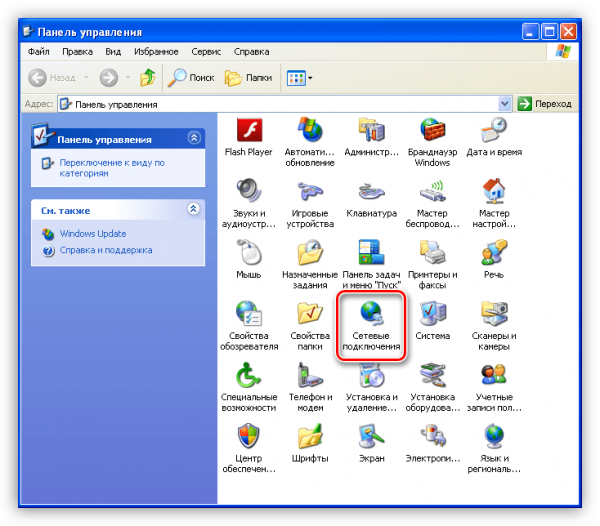Open the Клавиатура icon
This screenshot has width=600, height=526.
tap(371, 191)
